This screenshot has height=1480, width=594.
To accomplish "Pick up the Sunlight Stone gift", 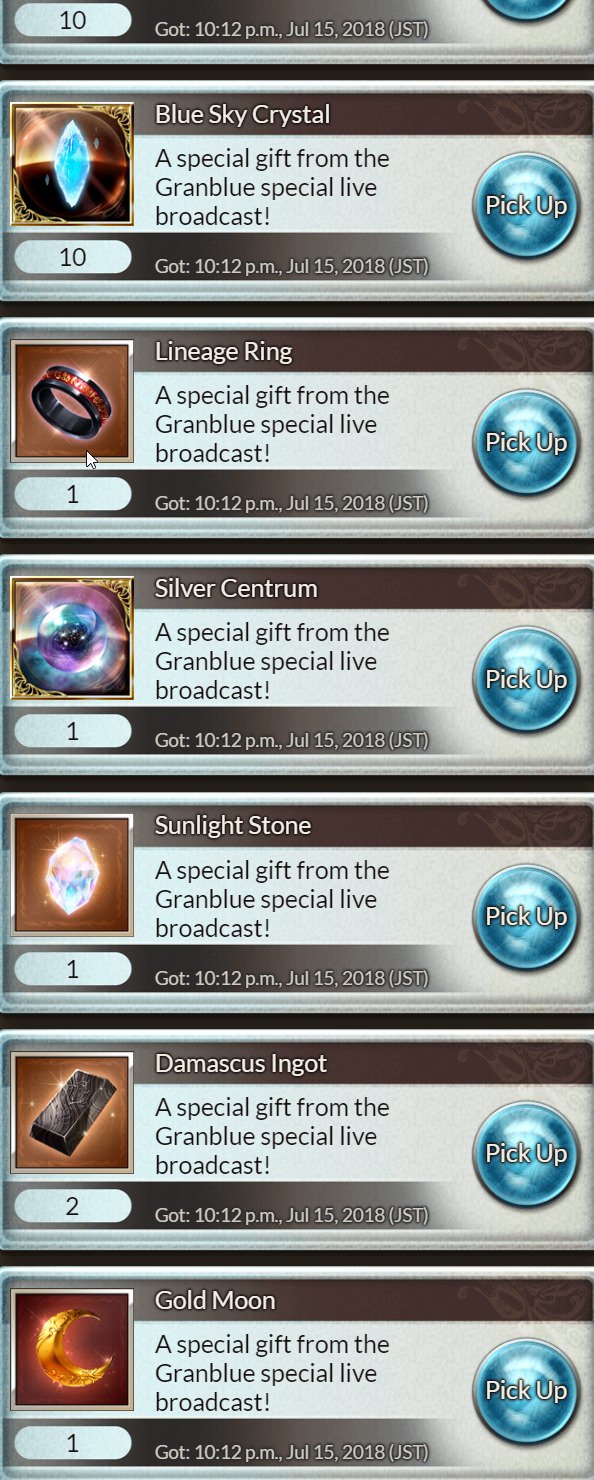I will [x=526, y=916].
